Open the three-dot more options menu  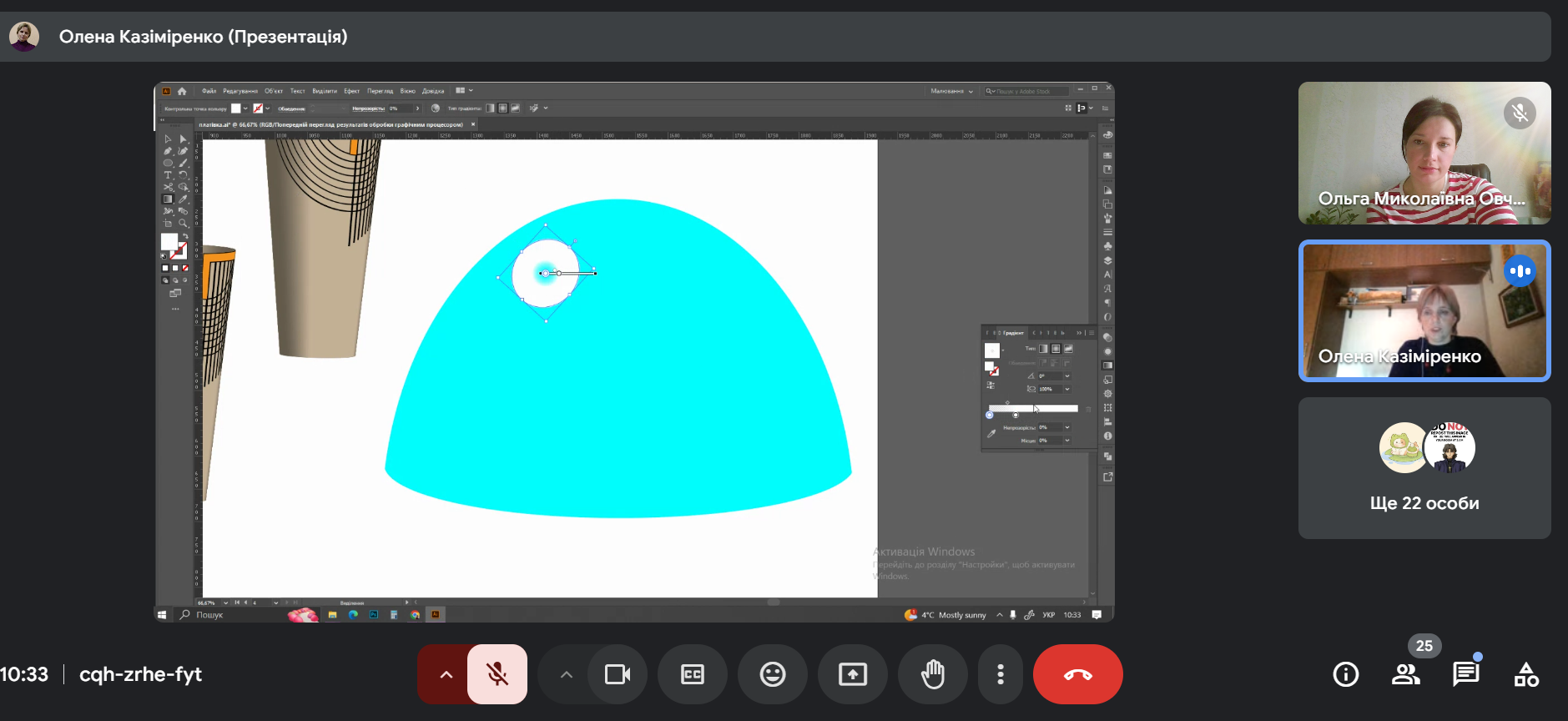[x=1001, y=674]
